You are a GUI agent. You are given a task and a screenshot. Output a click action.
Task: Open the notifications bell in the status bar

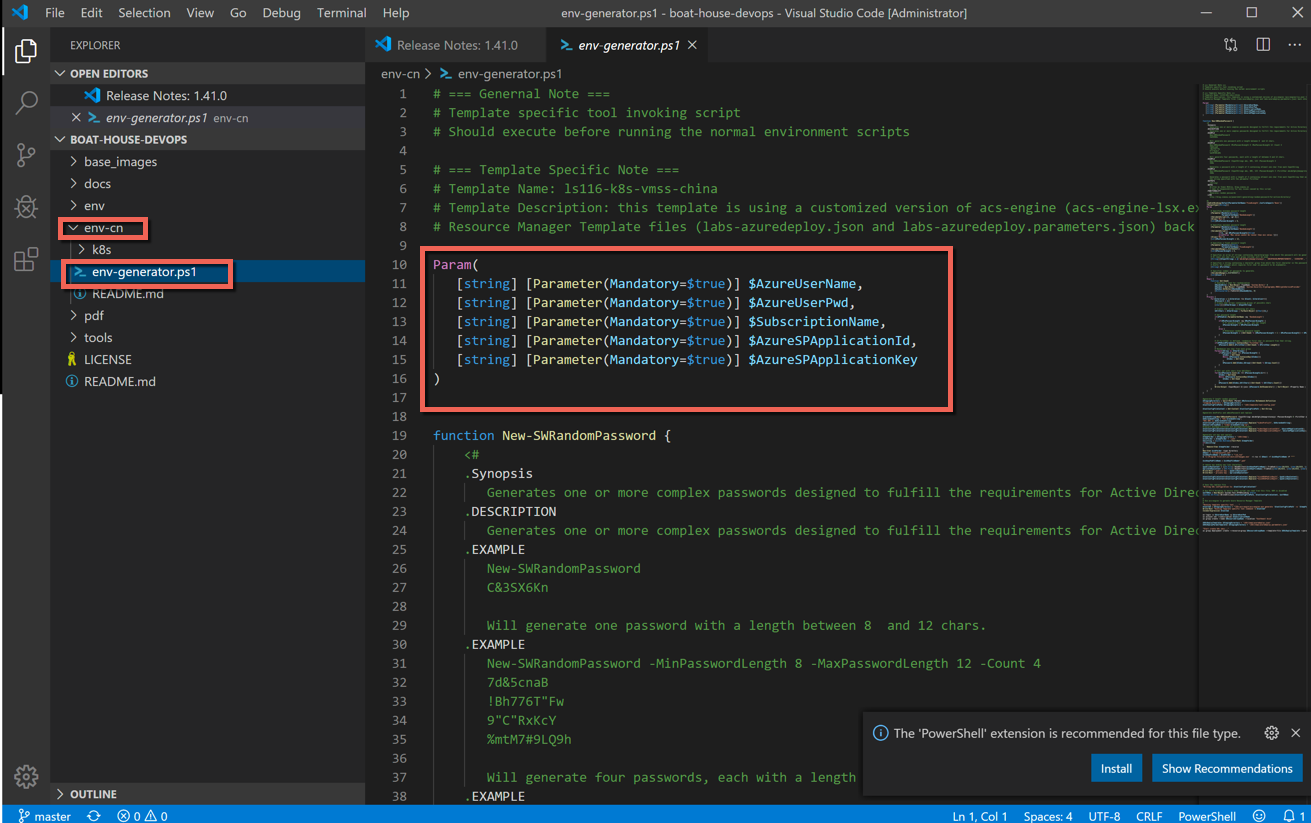point(1293,815)
